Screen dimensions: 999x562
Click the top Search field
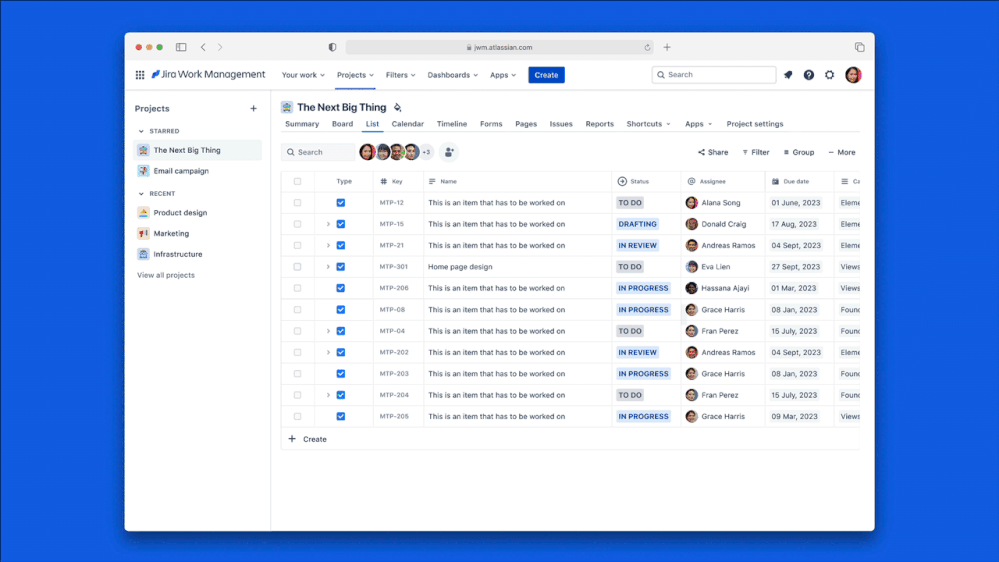click(x=714, y=75)
